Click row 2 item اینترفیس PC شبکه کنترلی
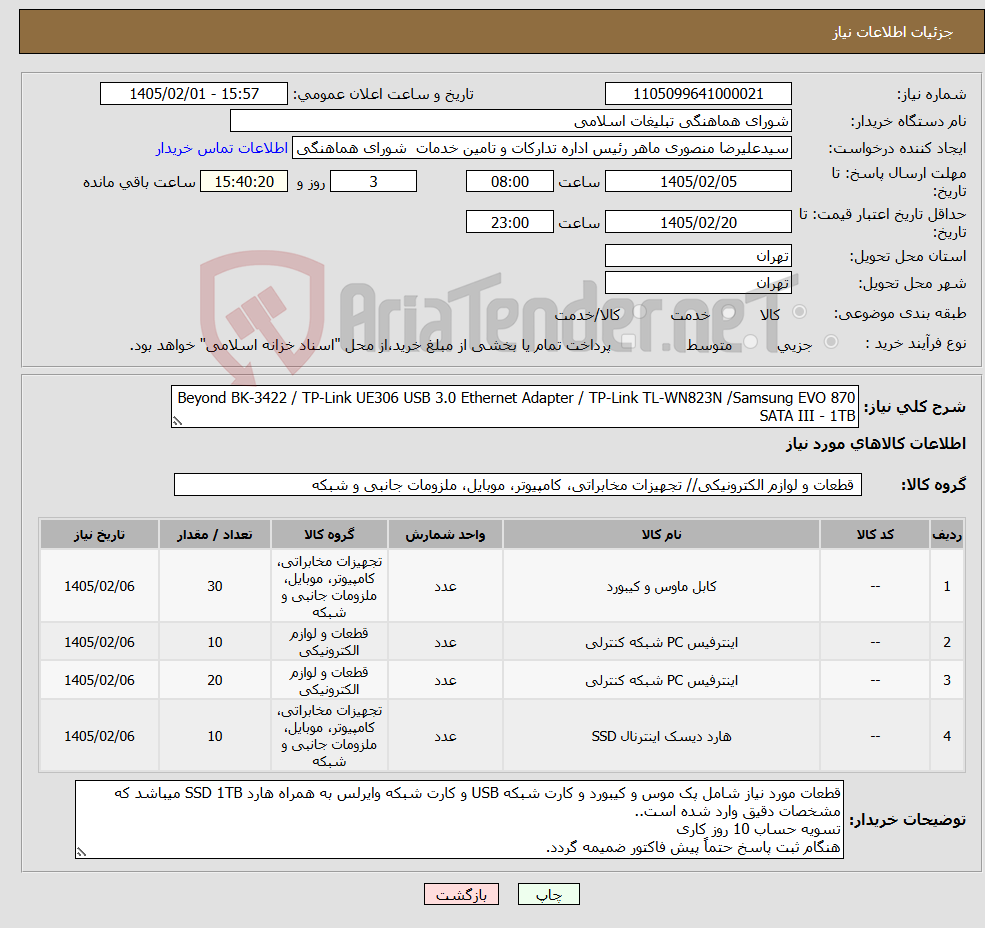Screen dimensions: 985x928 (x=661, y=642)
